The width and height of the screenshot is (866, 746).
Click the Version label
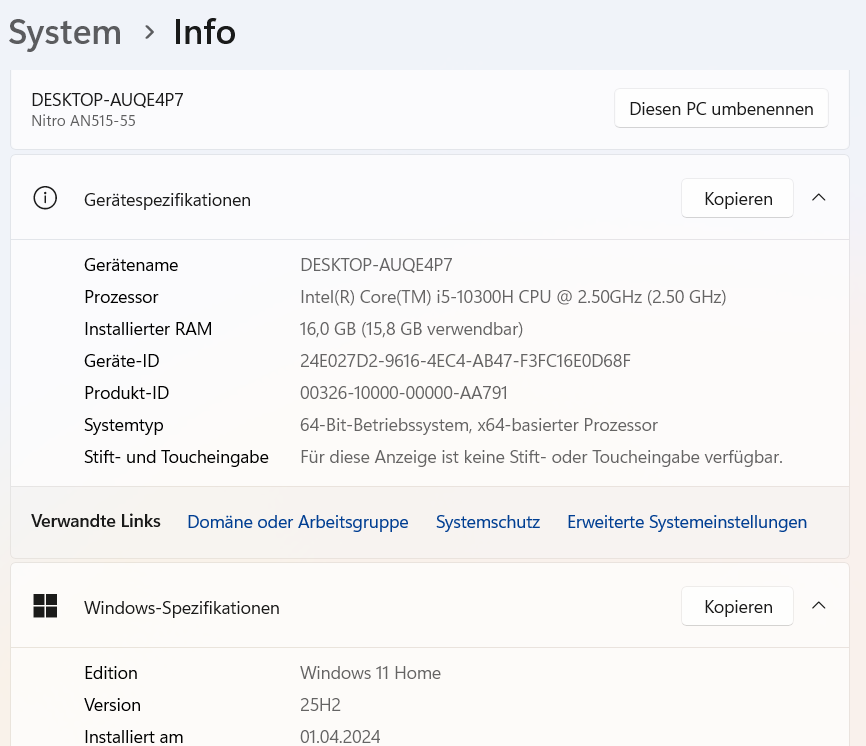tap(112, 705)
